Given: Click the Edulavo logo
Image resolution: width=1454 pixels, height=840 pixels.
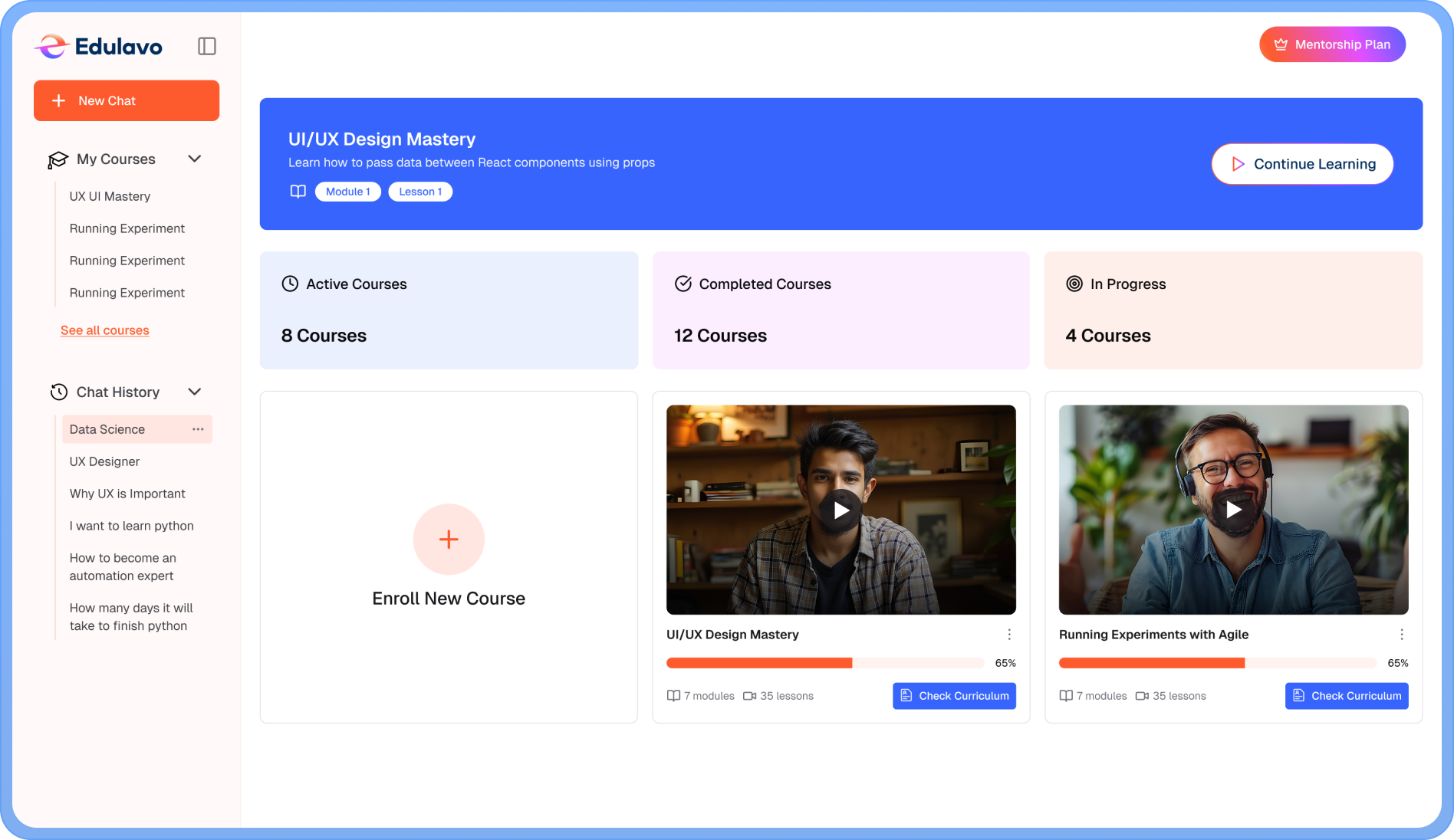Looking at the screenshot, I should (x=98, y=47).
